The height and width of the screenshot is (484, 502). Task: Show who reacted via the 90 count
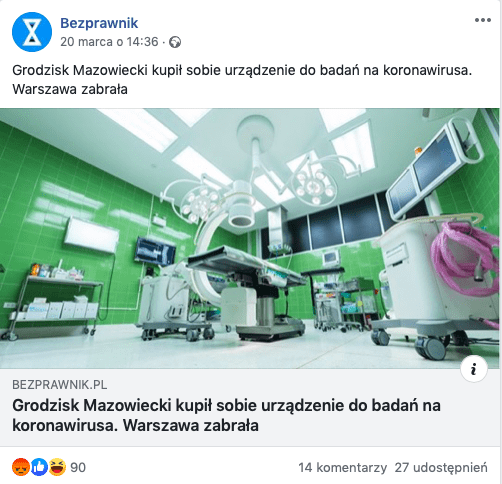78,467
